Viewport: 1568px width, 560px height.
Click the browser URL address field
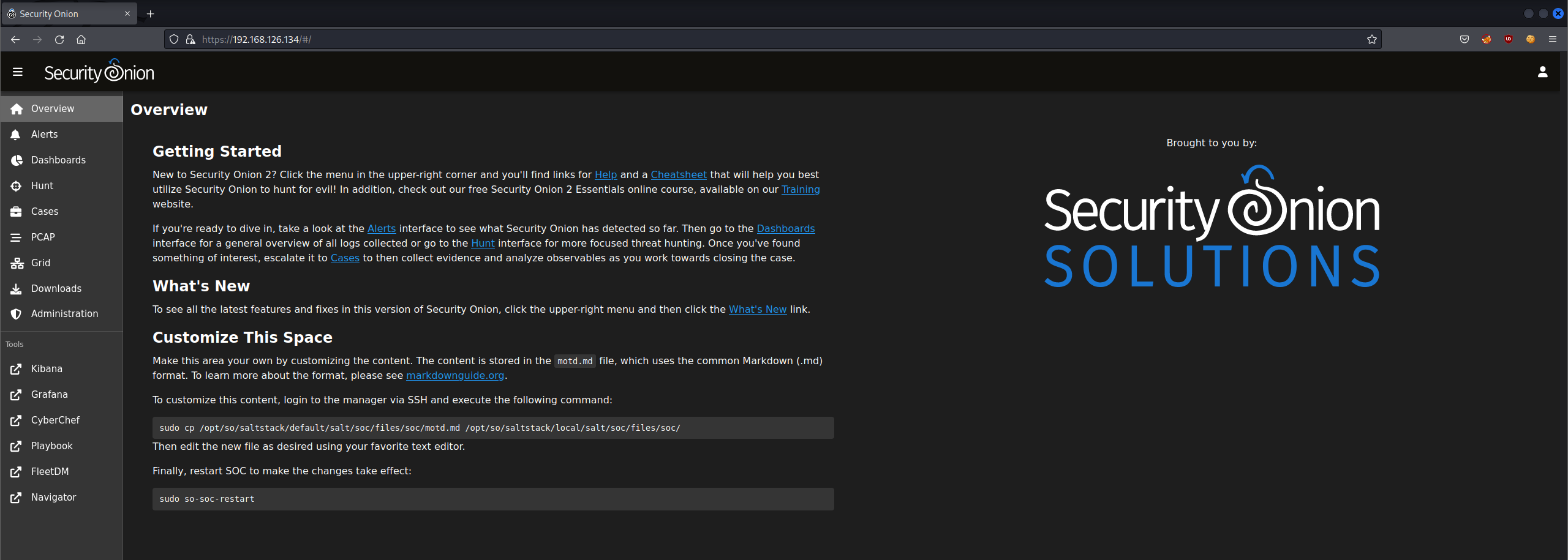pos(772,39)
